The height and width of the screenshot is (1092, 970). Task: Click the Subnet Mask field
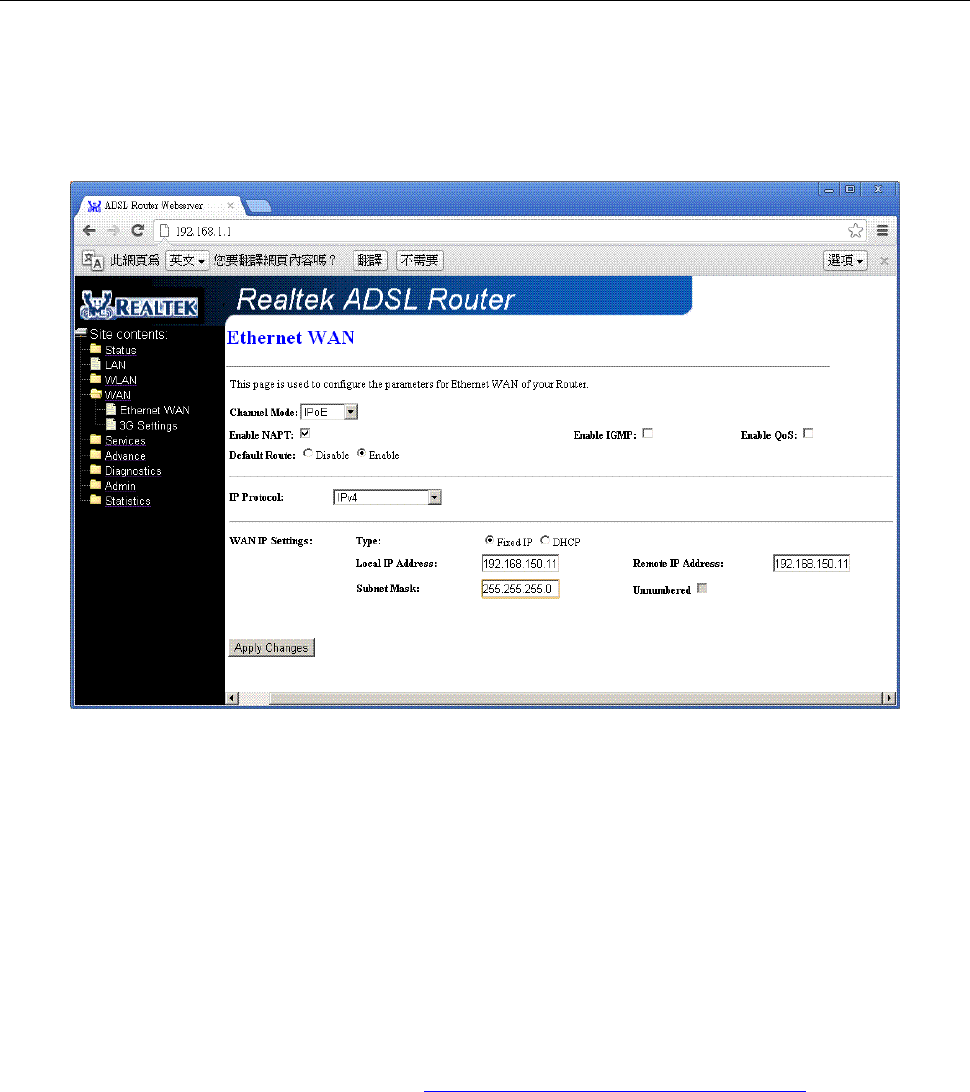pyautogui.click(x=520, y=588)
